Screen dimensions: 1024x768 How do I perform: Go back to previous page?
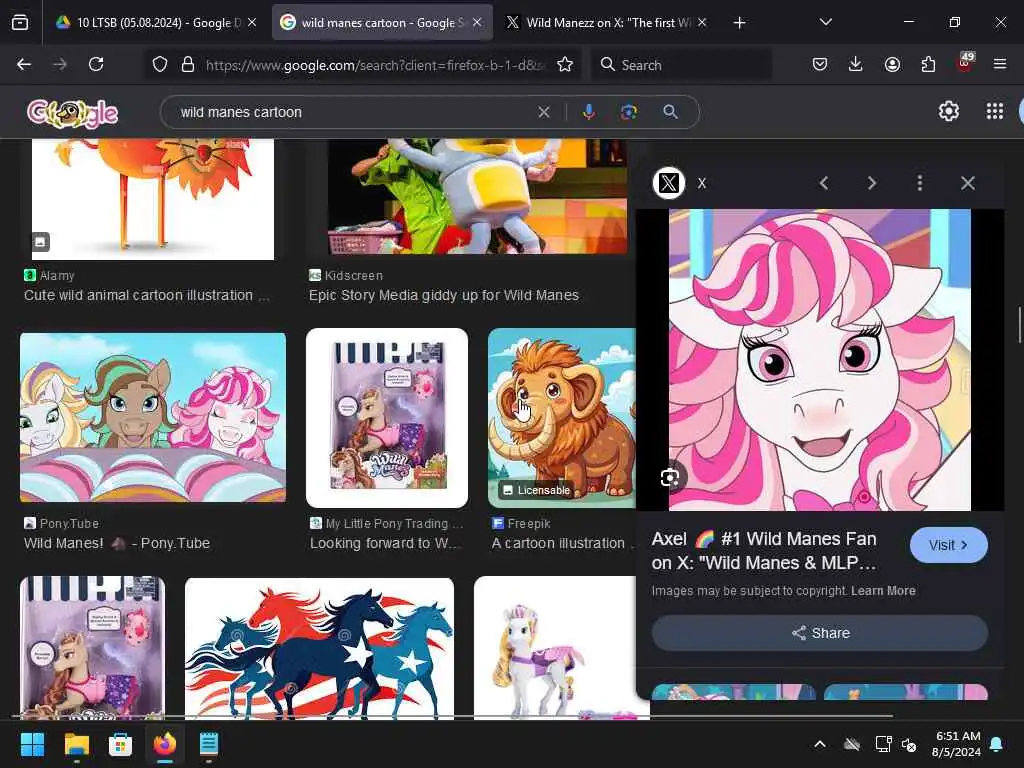pyautogui.click(x=24, y=64)
